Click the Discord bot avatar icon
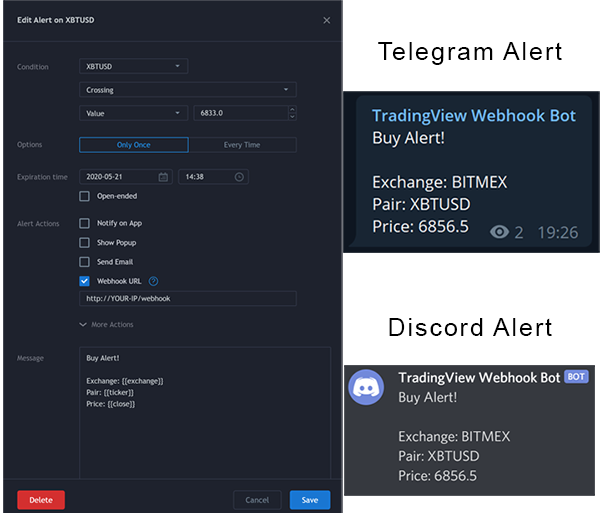600x513 pixels. (366, 387)
